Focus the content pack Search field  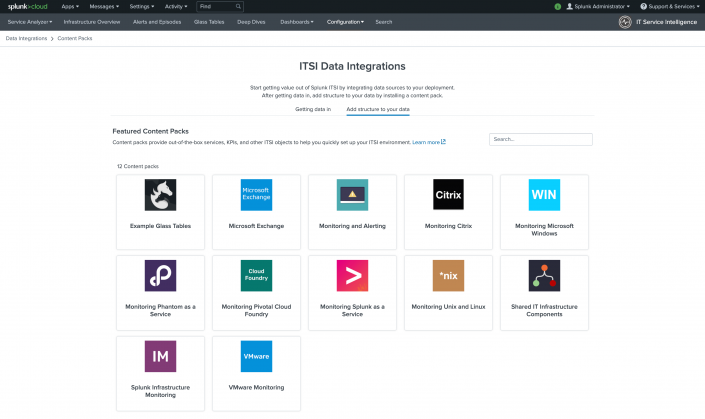(x=540, y=139)
